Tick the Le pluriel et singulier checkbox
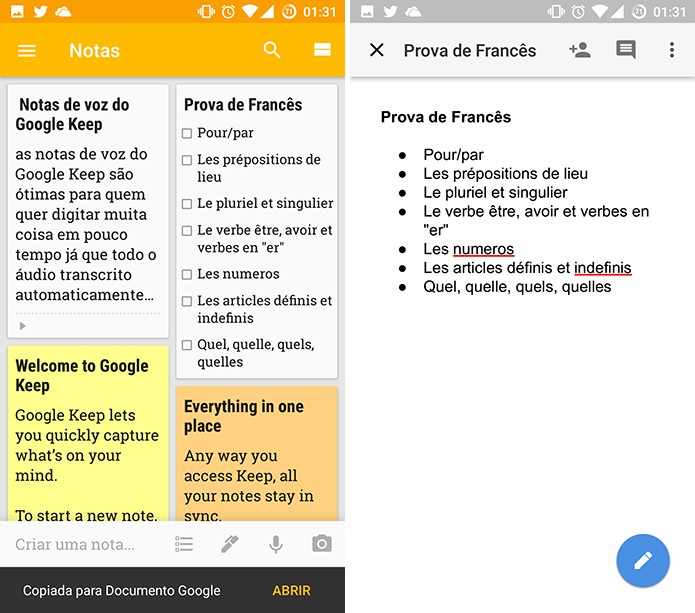The width and height of the screenshot is (695, 613). [x=187, y=204]
